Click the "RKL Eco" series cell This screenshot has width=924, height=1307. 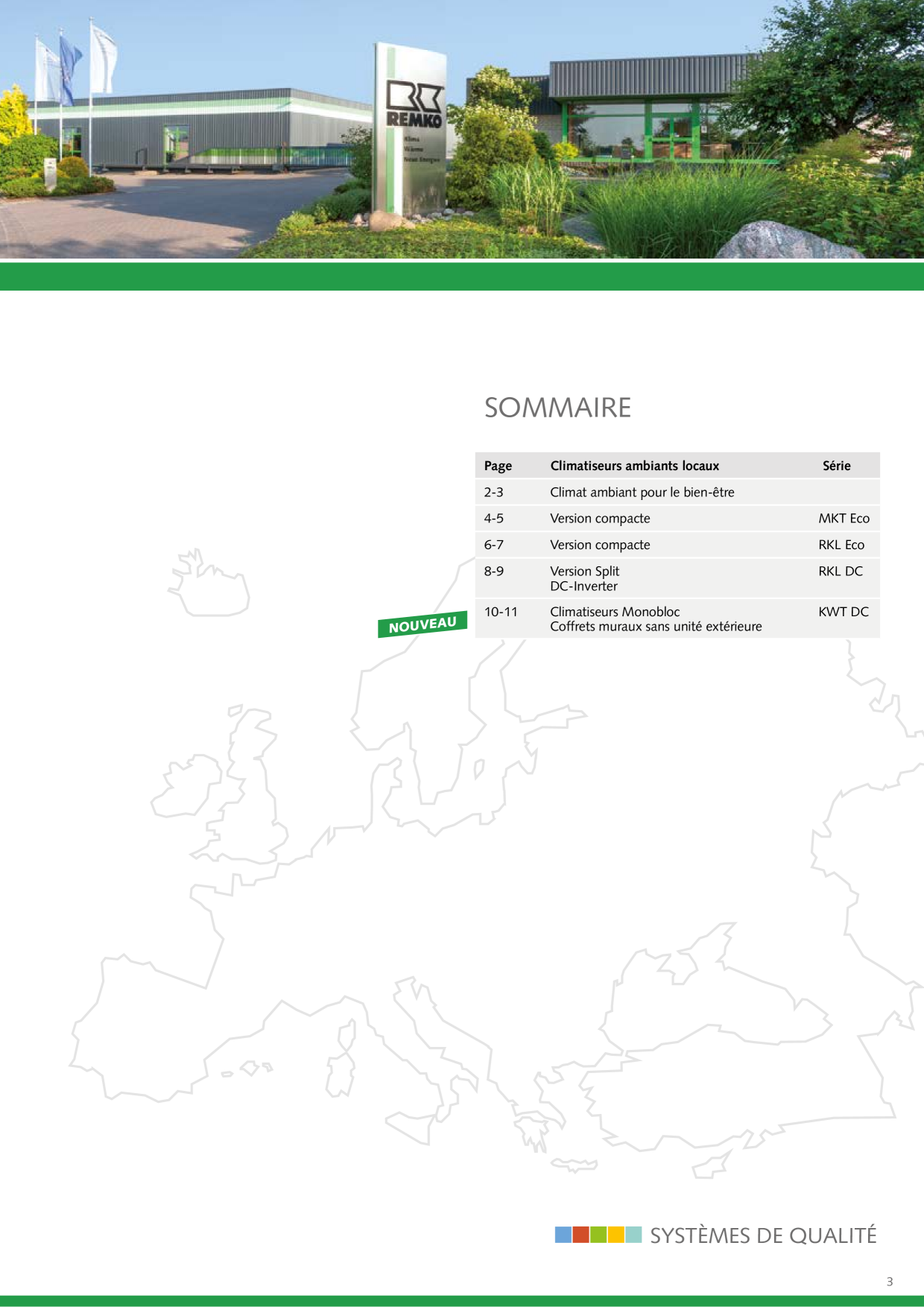841,545
